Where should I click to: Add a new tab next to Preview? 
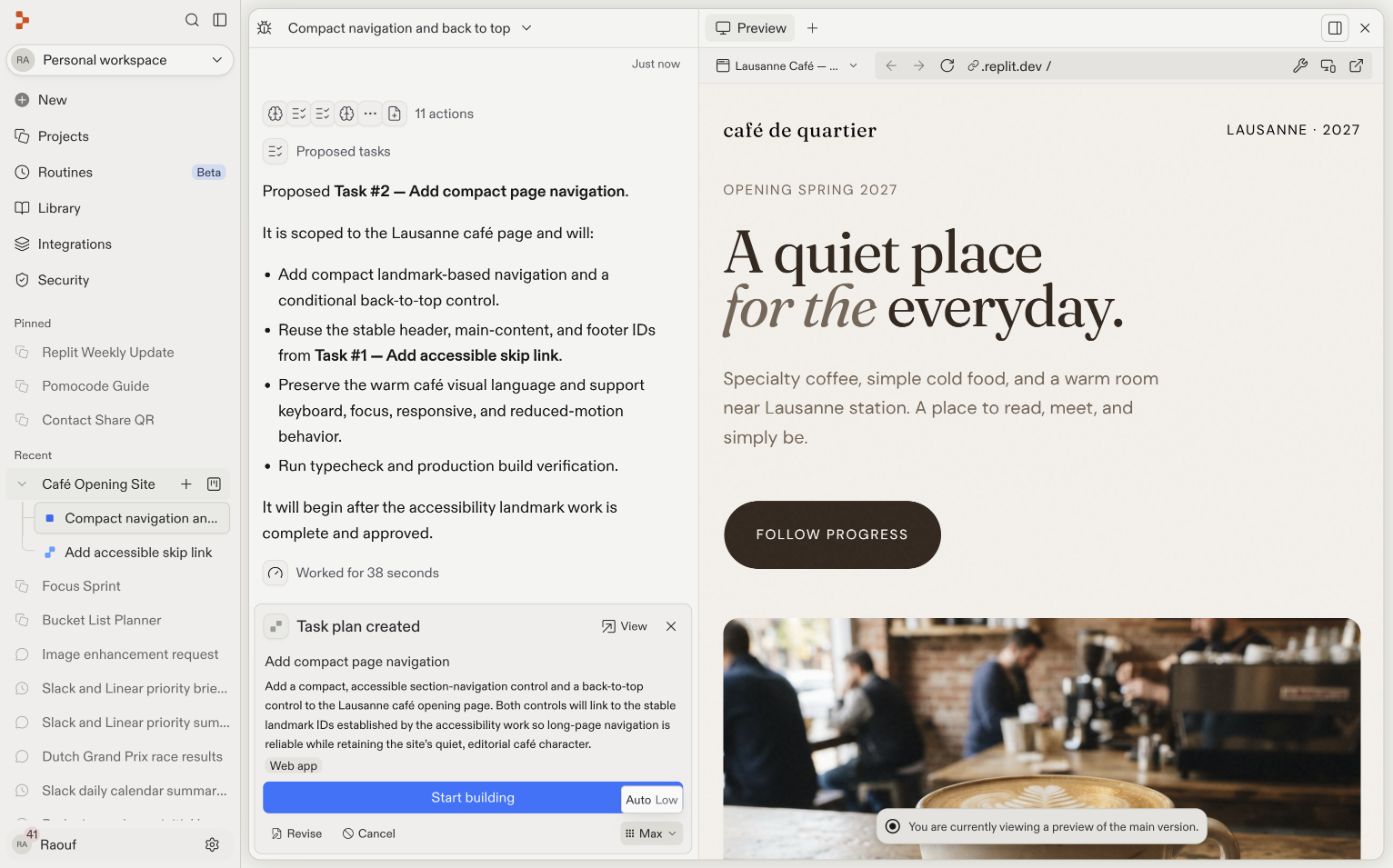pyautogui.click(x=812, y=28)
